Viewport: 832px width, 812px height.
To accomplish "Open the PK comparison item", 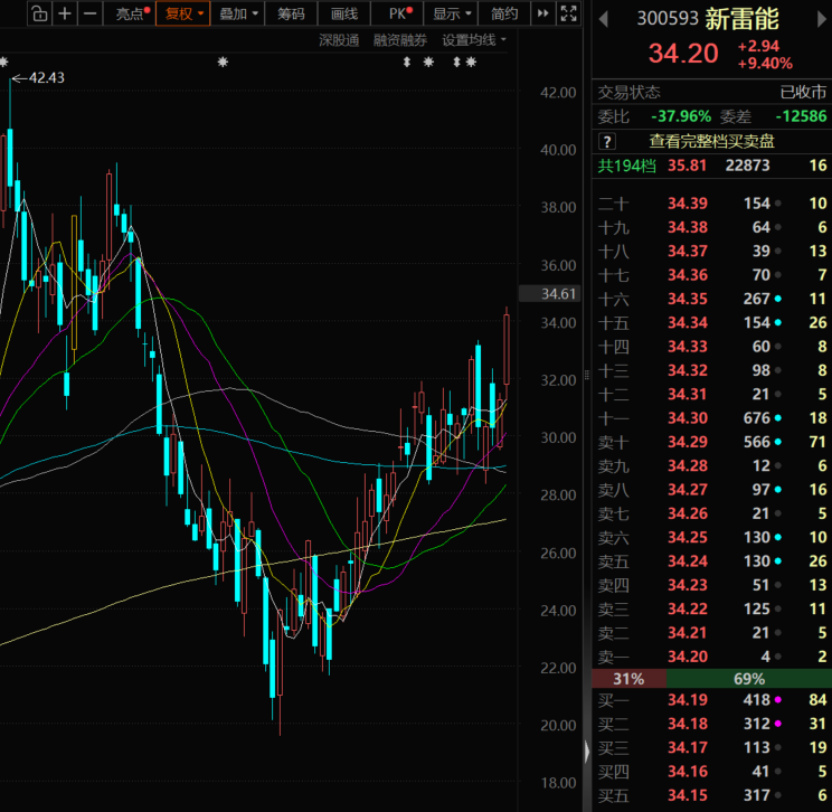I will point(397,14).
